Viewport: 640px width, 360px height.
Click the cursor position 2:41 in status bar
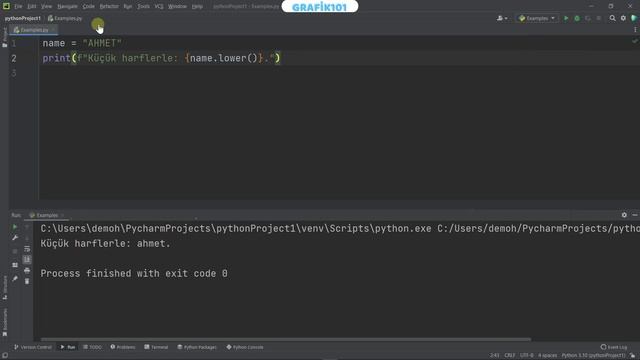pos(494,356)
